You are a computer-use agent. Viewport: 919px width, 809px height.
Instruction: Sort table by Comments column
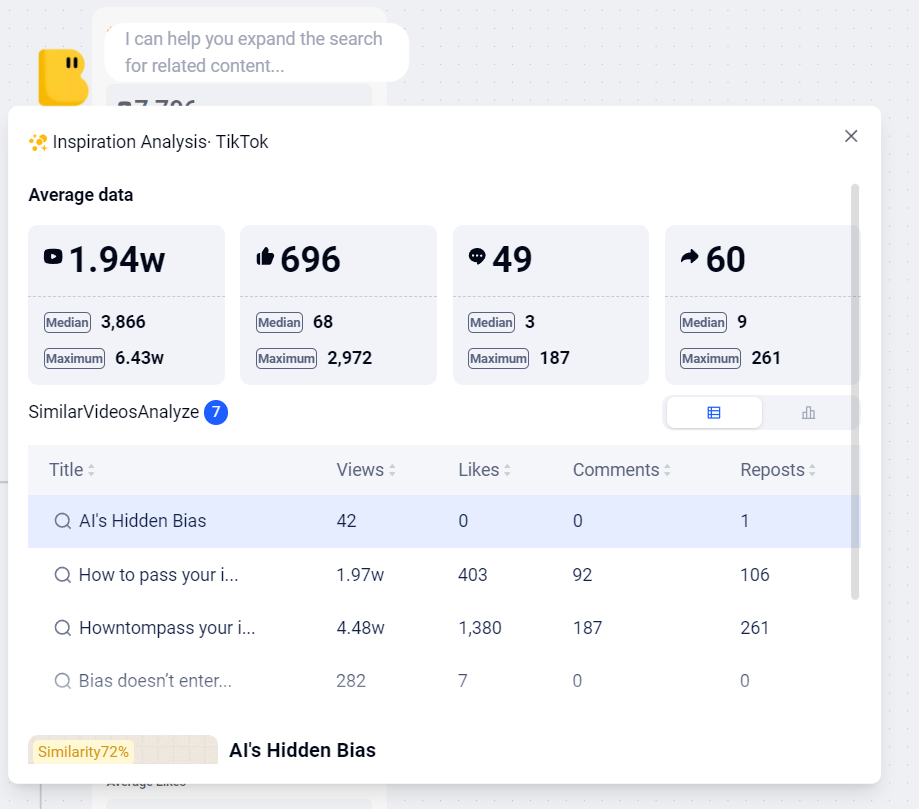(x=667, y=470)
